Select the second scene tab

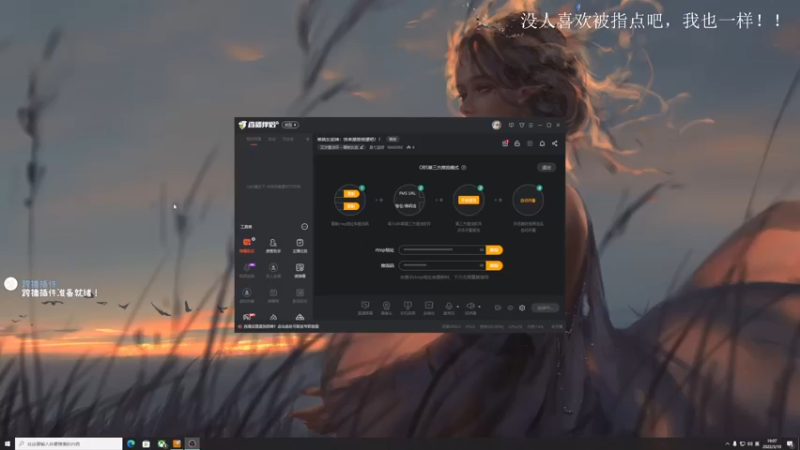coord(272,139)
